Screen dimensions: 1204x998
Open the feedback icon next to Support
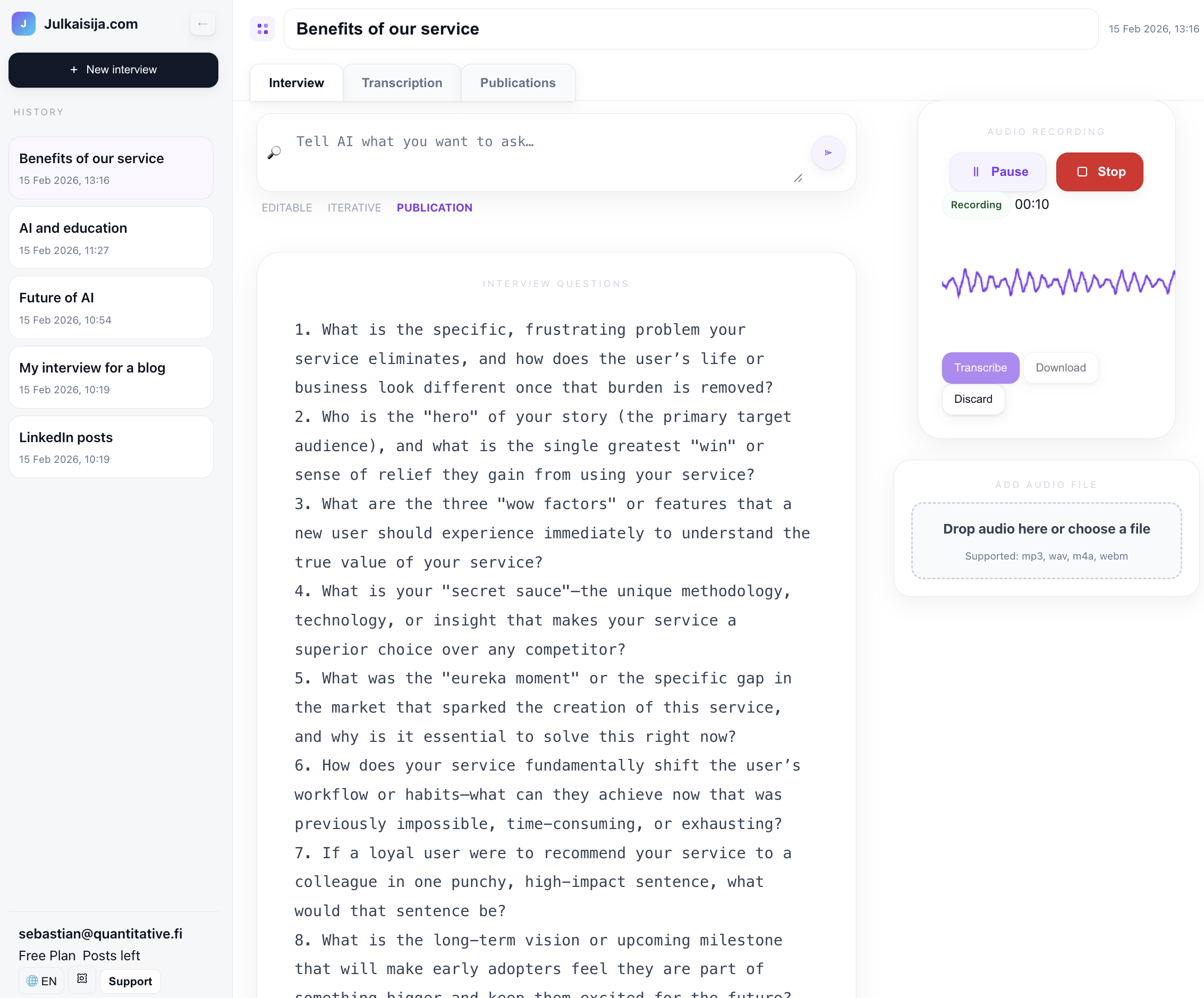82,980
